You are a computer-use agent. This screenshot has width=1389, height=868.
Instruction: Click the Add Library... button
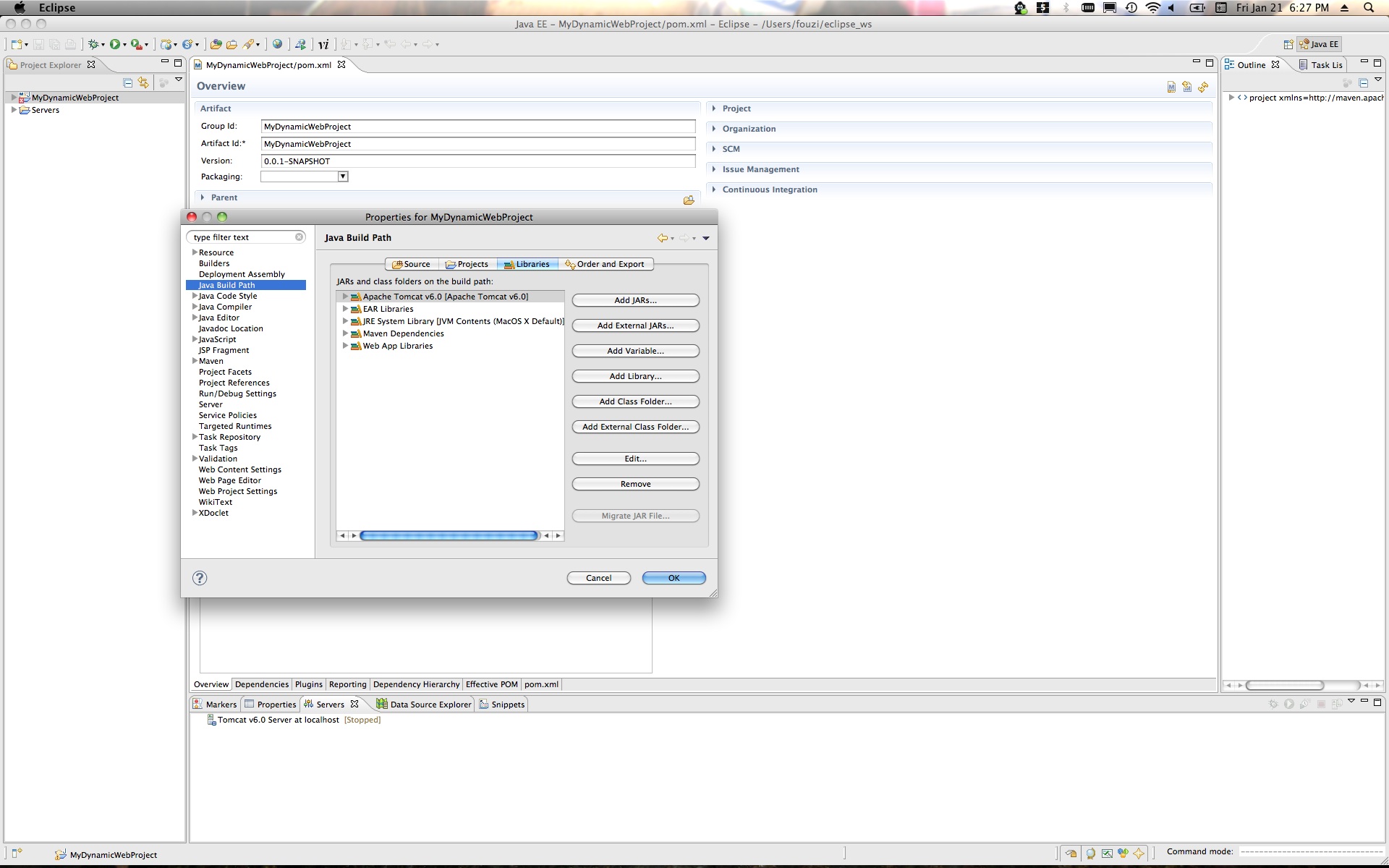coord(635,376)
